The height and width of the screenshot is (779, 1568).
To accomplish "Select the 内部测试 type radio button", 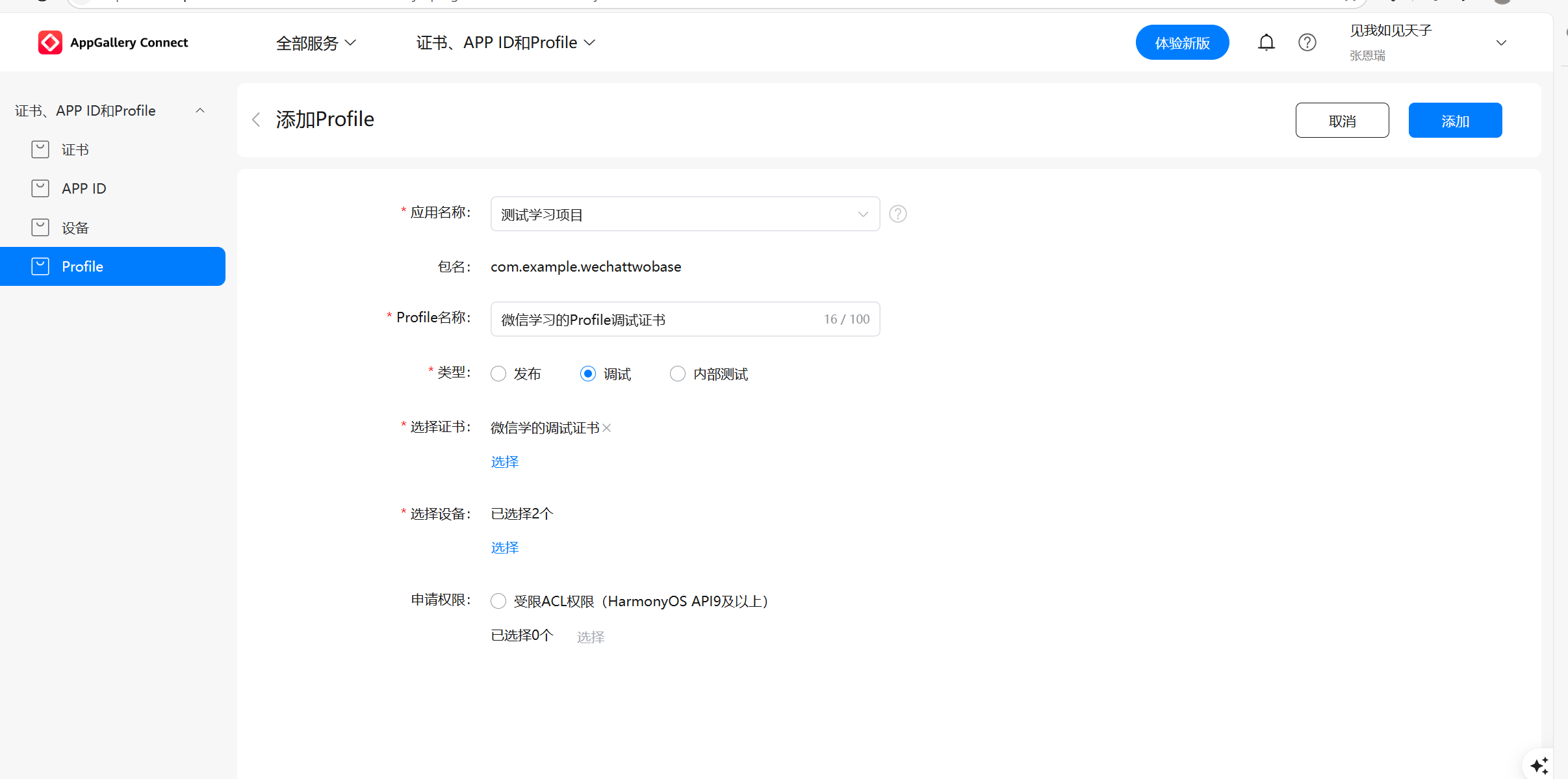I will pos(677,374).
